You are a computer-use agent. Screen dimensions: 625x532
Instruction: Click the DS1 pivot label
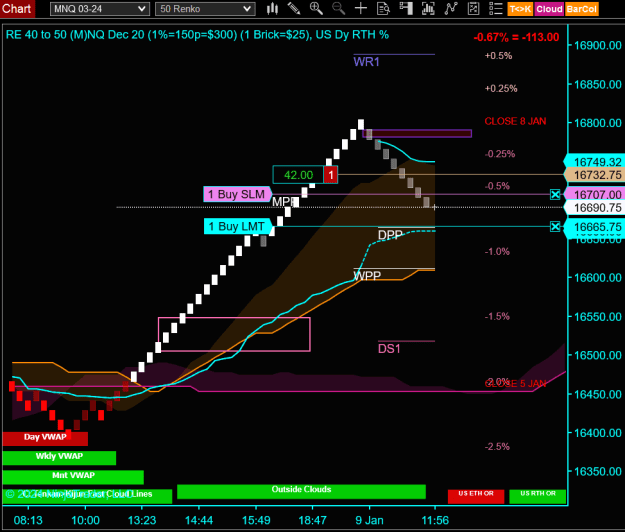389,349
